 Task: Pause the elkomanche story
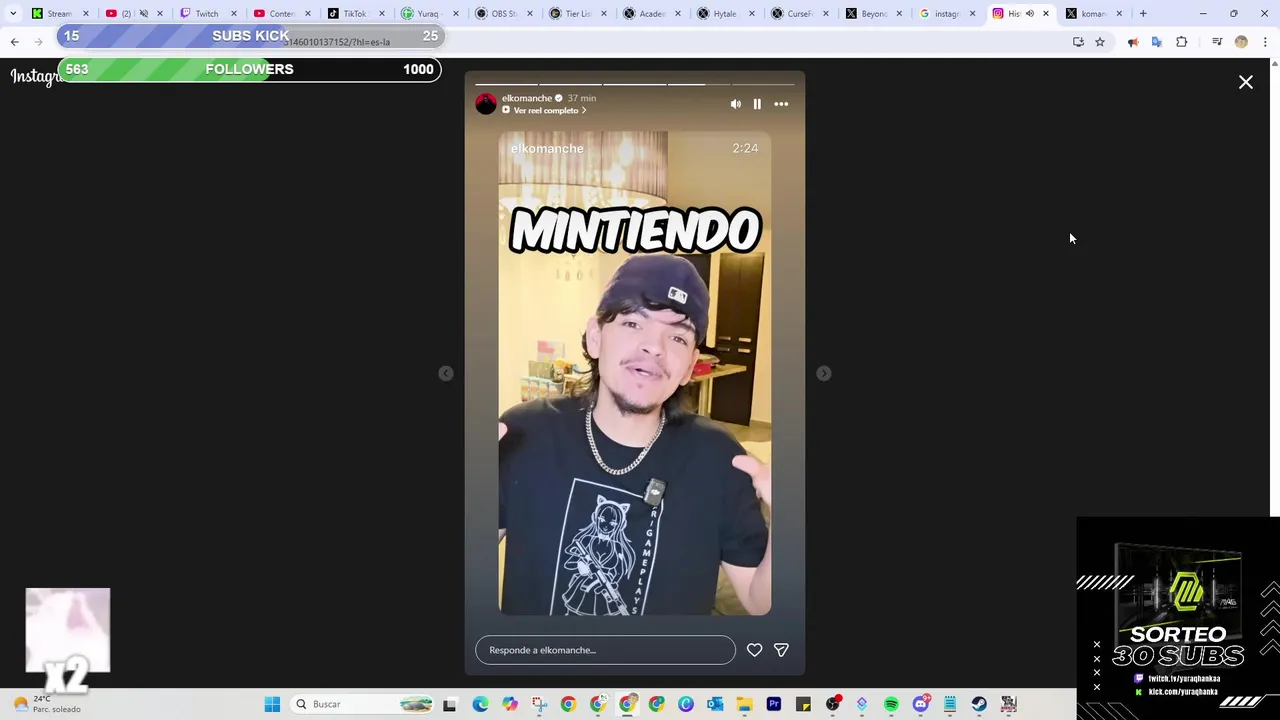coord(757,104)
